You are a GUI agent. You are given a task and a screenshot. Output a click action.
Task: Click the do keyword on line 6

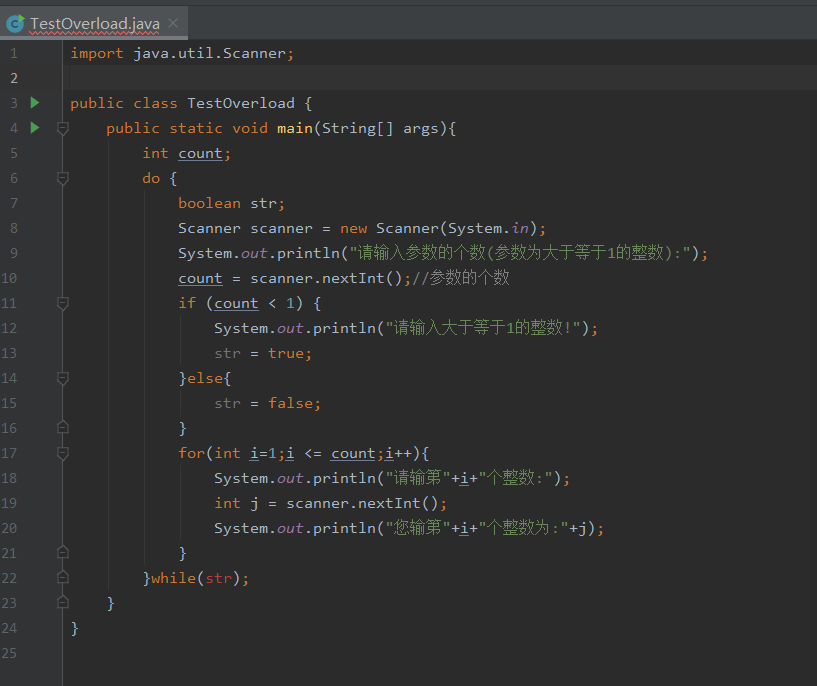click(x=151, y=178)
